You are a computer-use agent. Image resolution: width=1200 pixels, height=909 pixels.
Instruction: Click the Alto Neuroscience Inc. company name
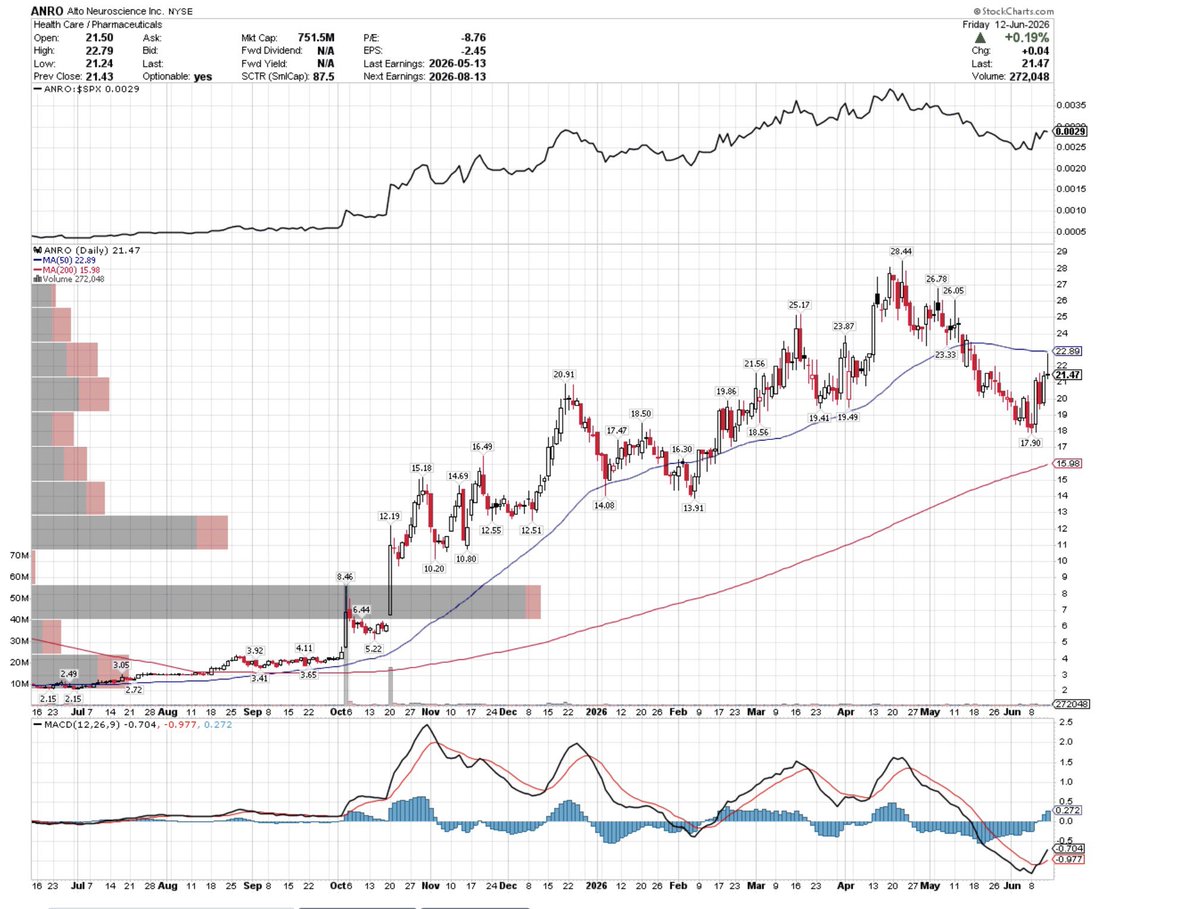point(115,11)
